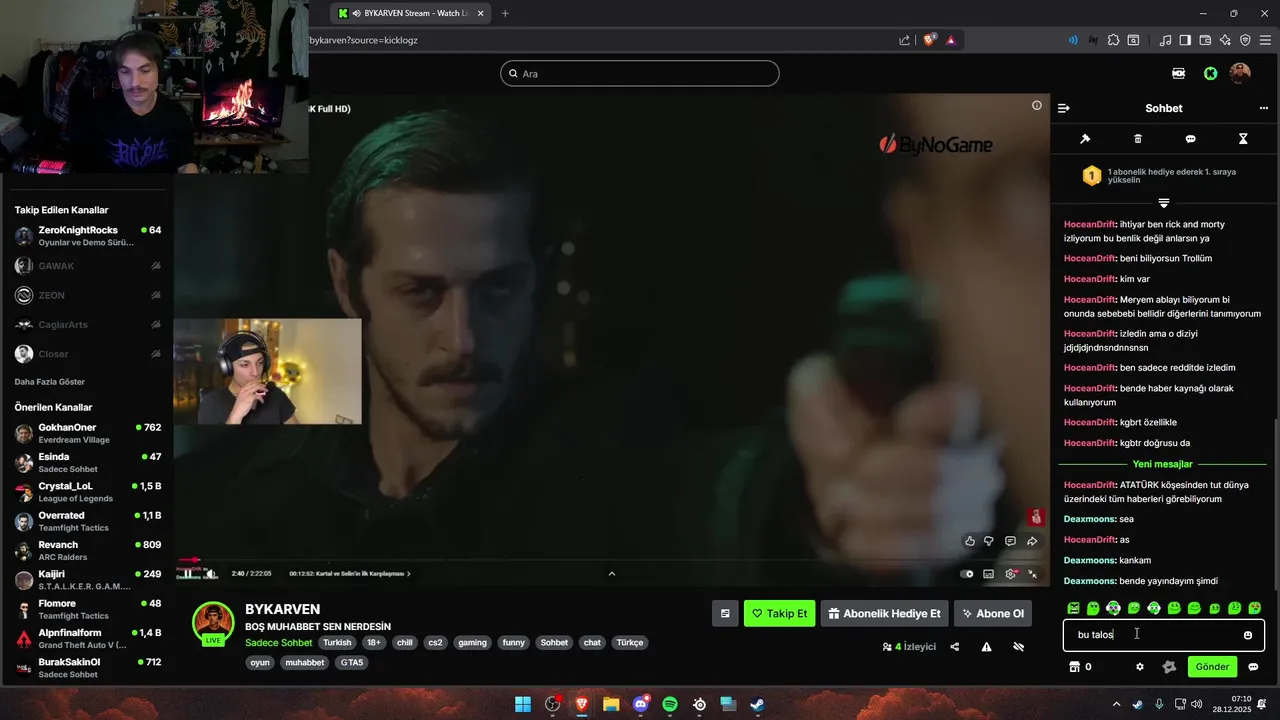Open the moderation hammer tool

click(x=1085, y=139)
